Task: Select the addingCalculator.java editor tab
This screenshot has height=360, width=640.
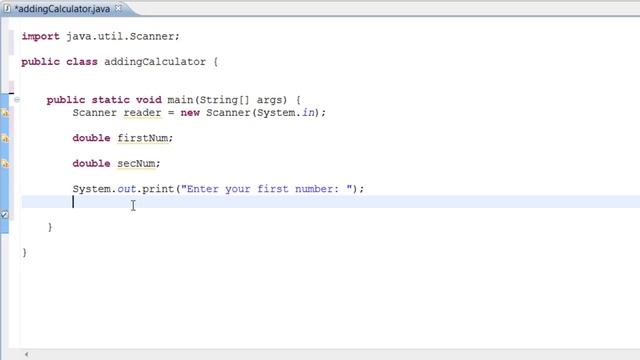Action: click(62, 9)
